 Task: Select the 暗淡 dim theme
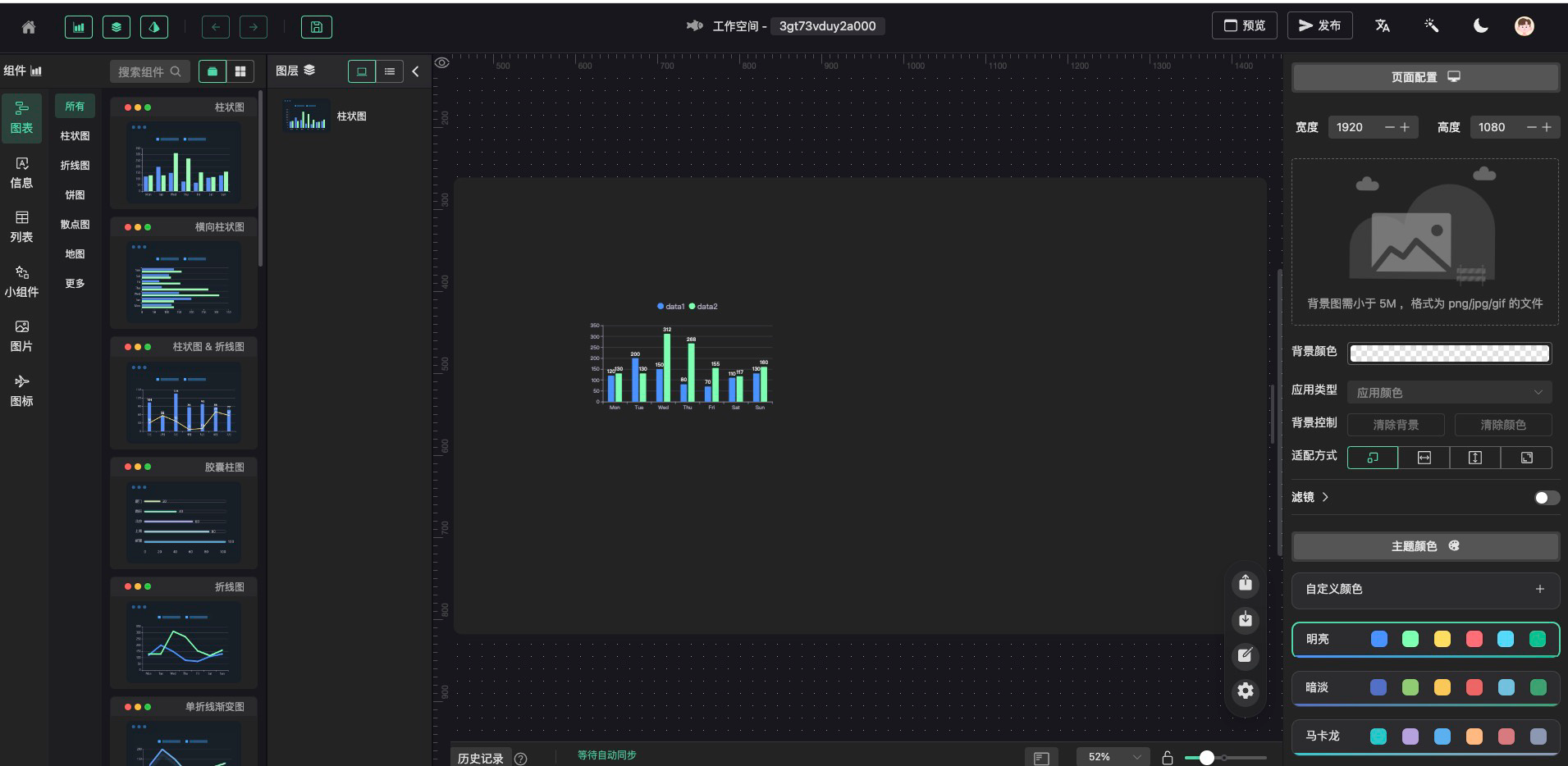click(1426, 688)
